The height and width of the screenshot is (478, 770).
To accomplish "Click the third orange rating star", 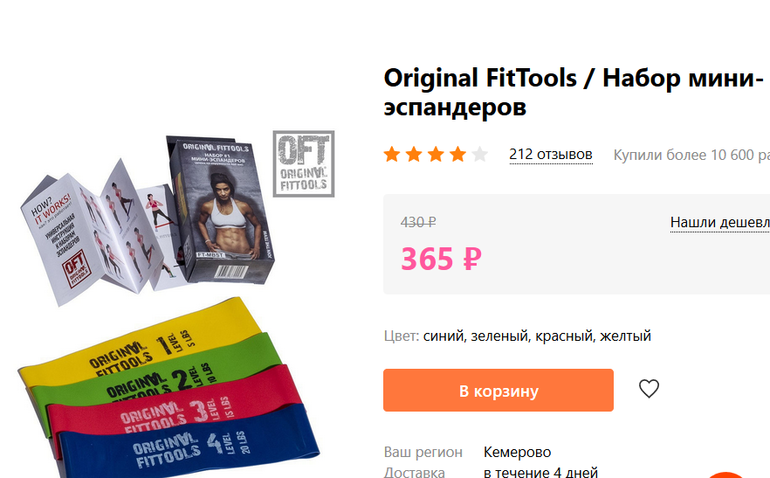I will coord(436,154).
